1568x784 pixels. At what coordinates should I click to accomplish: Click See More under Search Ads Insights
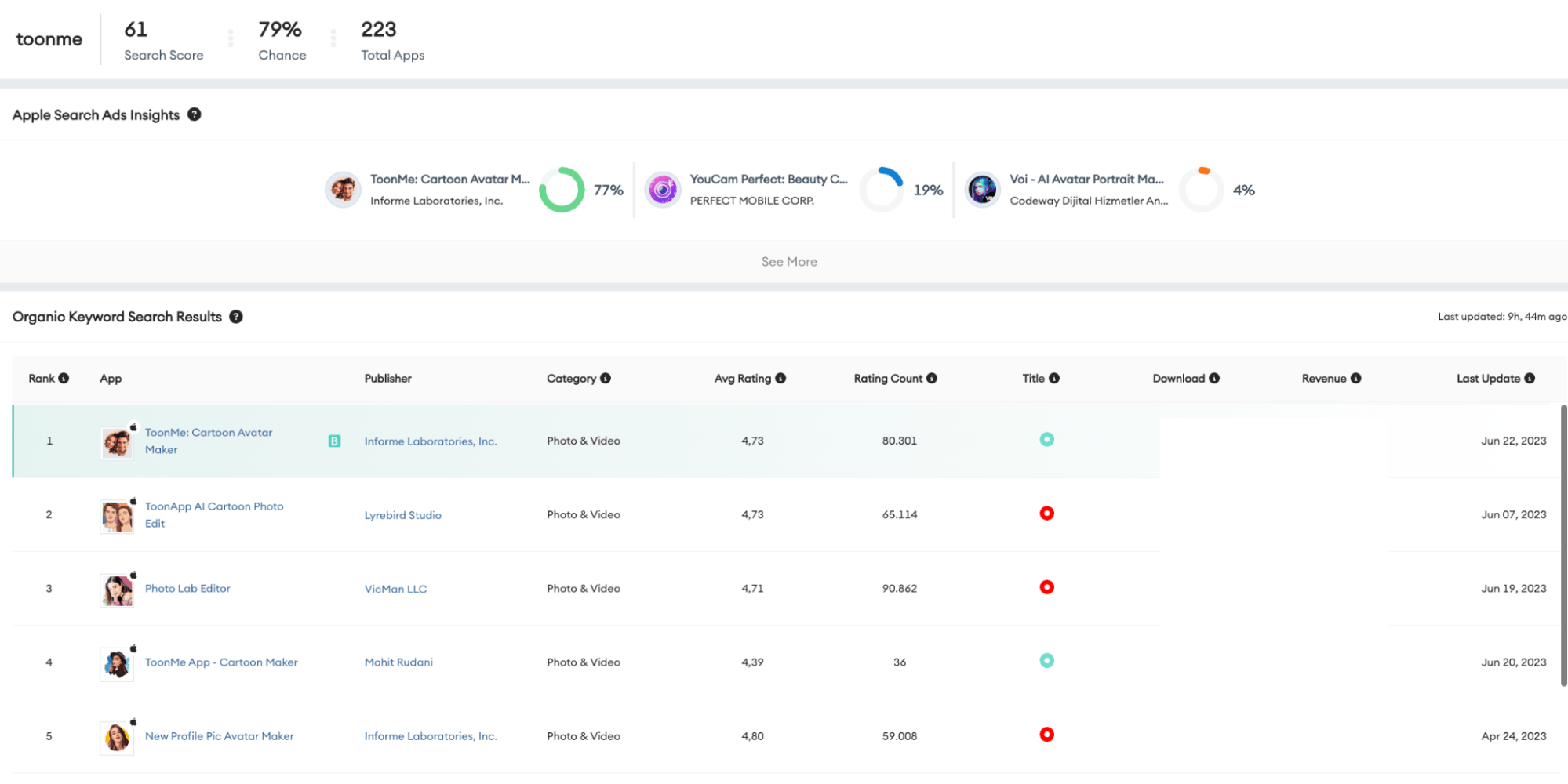789,262
